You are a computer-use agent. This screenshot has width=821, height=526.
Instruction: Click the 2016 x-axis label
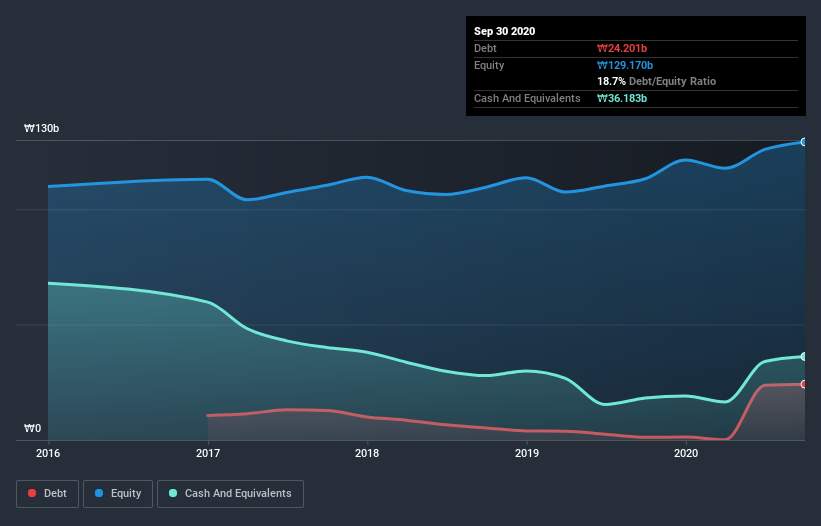[48, 453]
